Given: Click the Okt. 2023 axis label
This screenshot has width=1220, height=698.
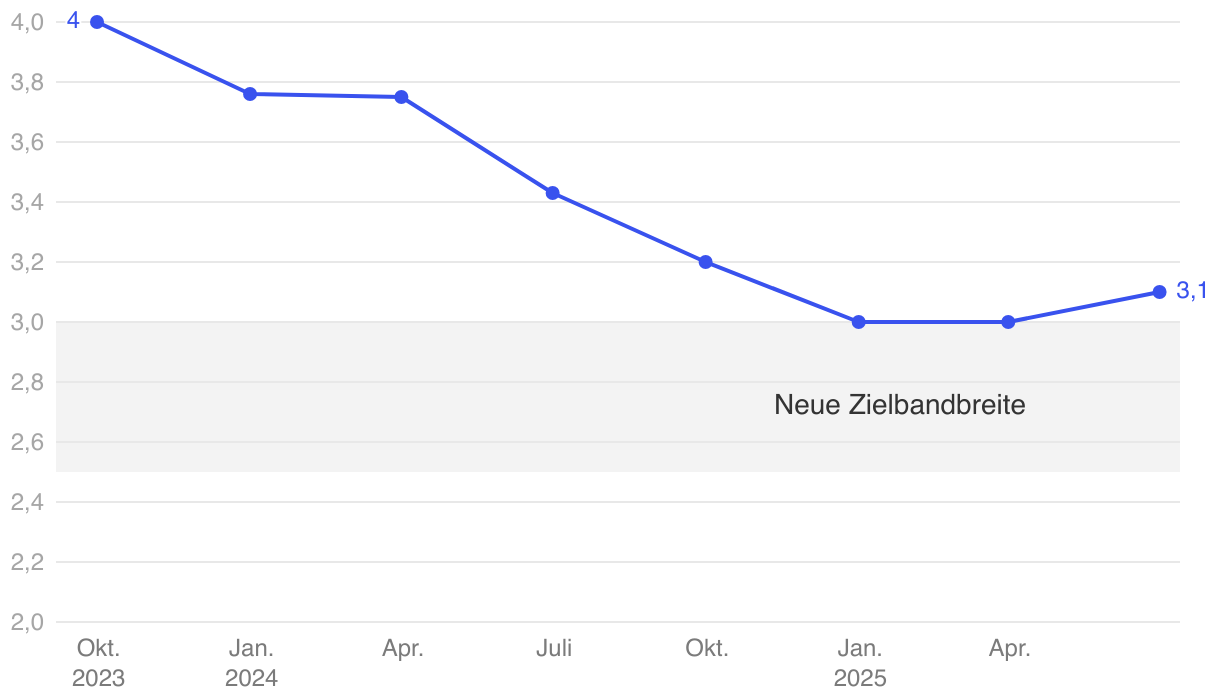Looking at the screenshot, I should 98,663.
